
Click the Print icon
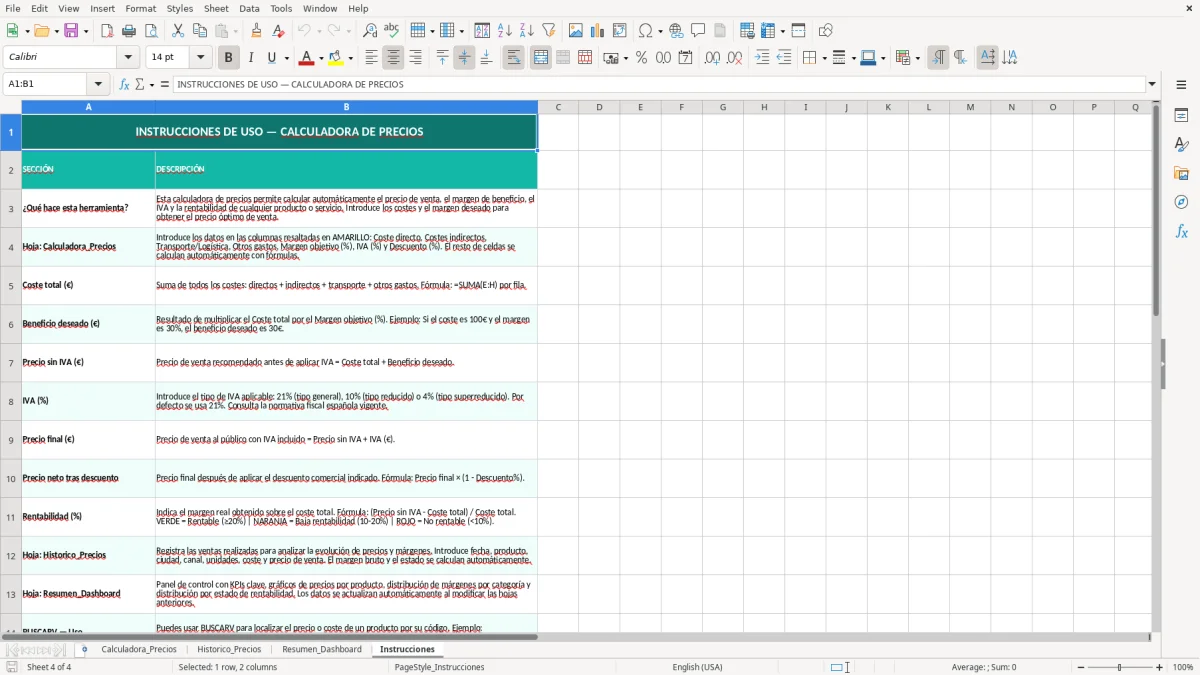[129, 31]
